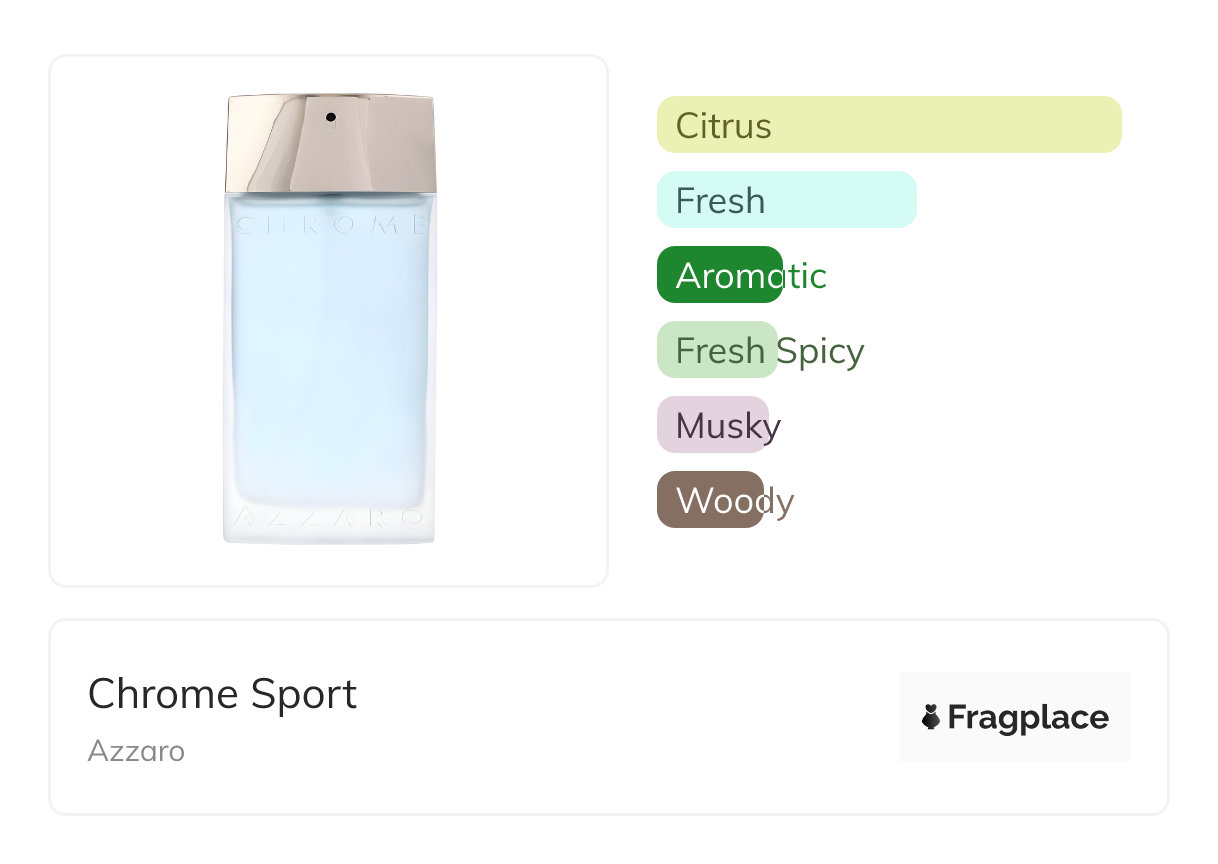Visit the Fragplace wordmark text
Image resolution: width=1218 pixels, height=864 pixels.
1028,717
